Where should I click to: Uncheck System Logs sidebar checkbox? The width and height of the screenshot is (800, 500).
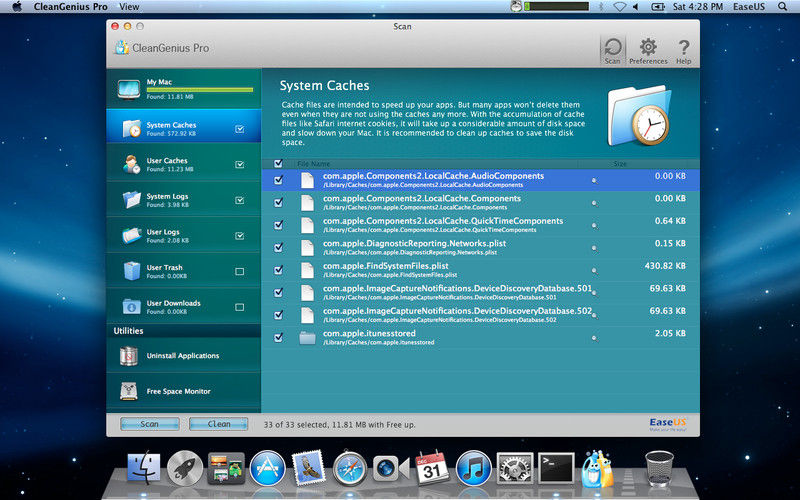point(239,200)
